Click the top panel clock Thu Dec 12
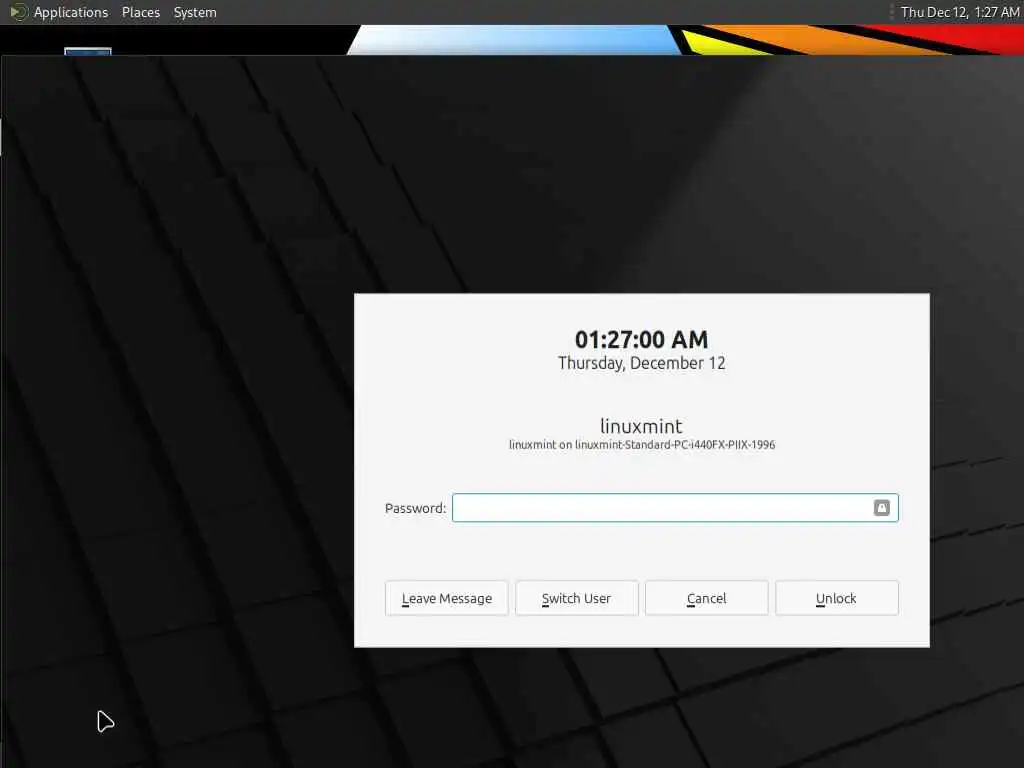The image size is (1024, 768). (x=960, y=12)
